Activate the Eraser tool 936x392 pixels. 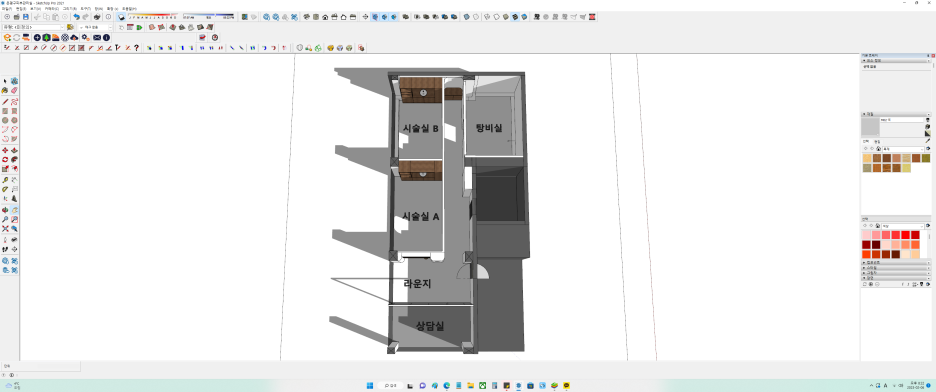14,90
